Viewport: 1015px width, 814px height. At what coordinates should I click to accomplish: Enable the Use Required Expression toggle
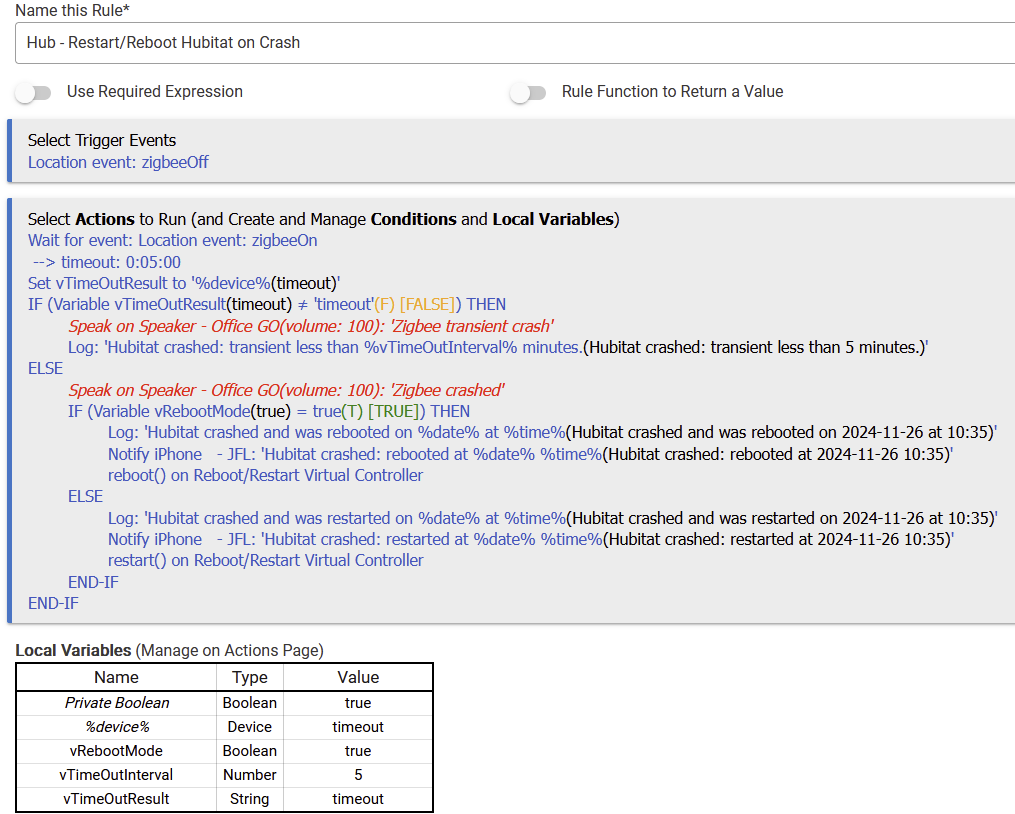click(33, 93)
